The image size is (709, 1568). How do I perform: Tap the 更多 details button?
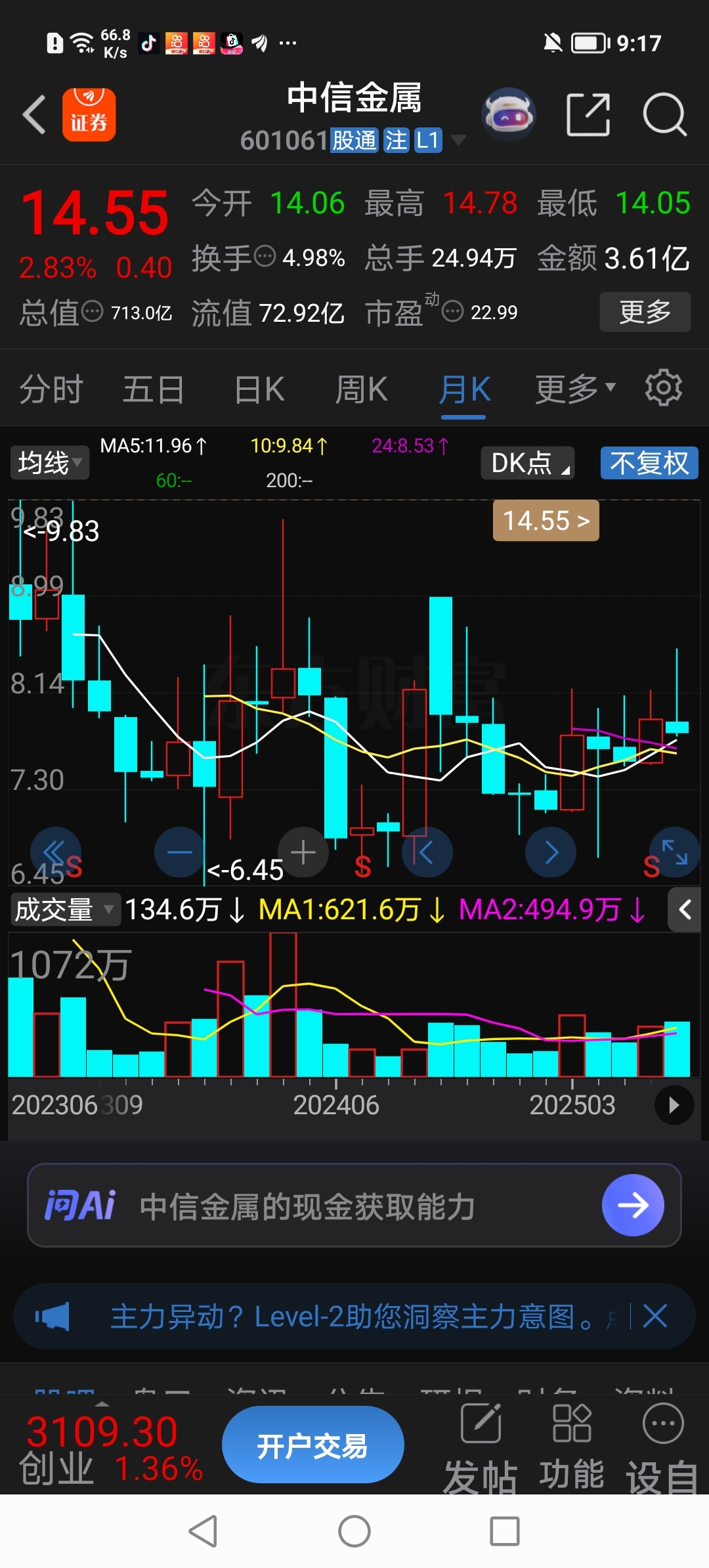(645, 312)
